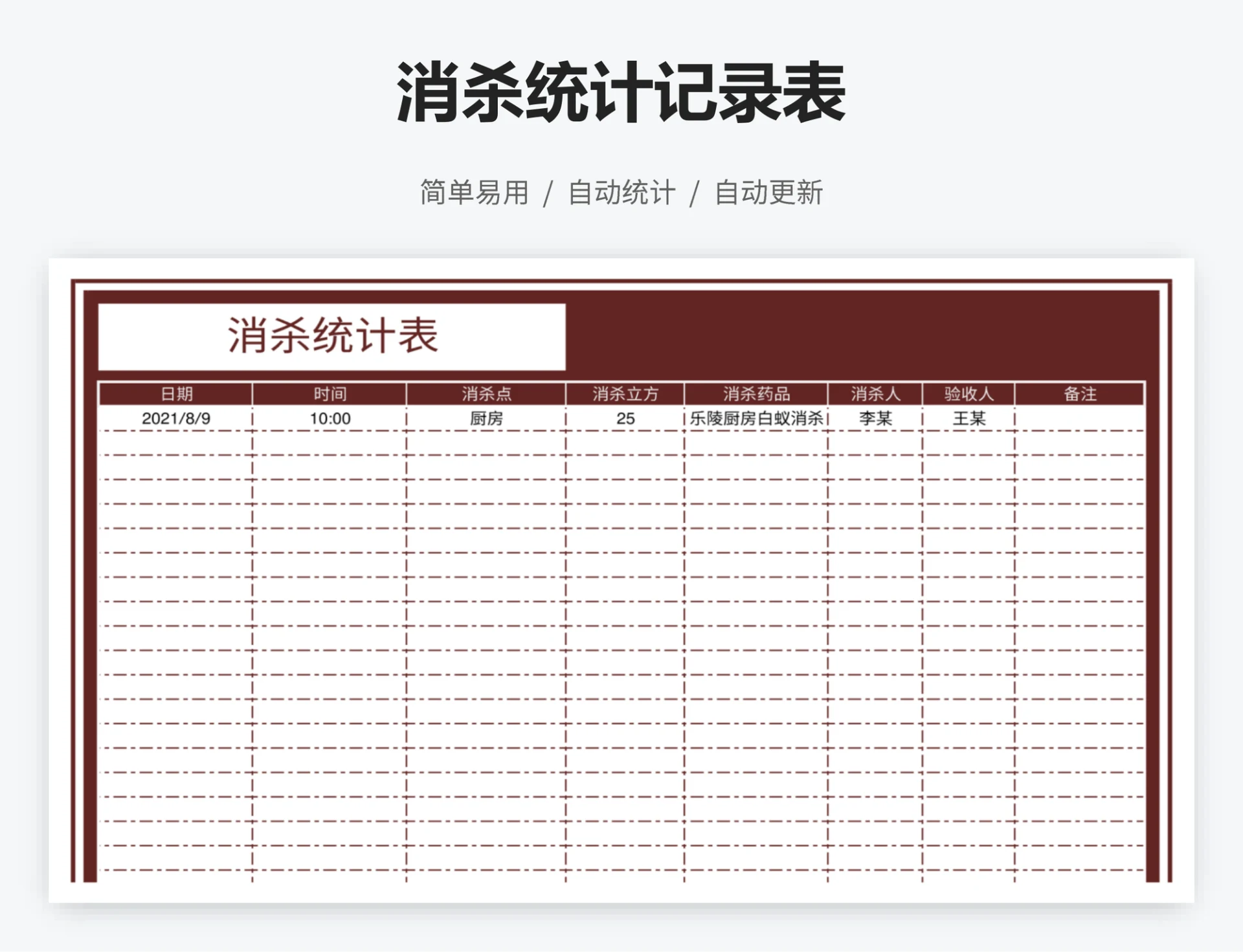Click the 消杀立方 column header
The image size is (1243, 952).
pyautogui.click(x=623, y=393)
